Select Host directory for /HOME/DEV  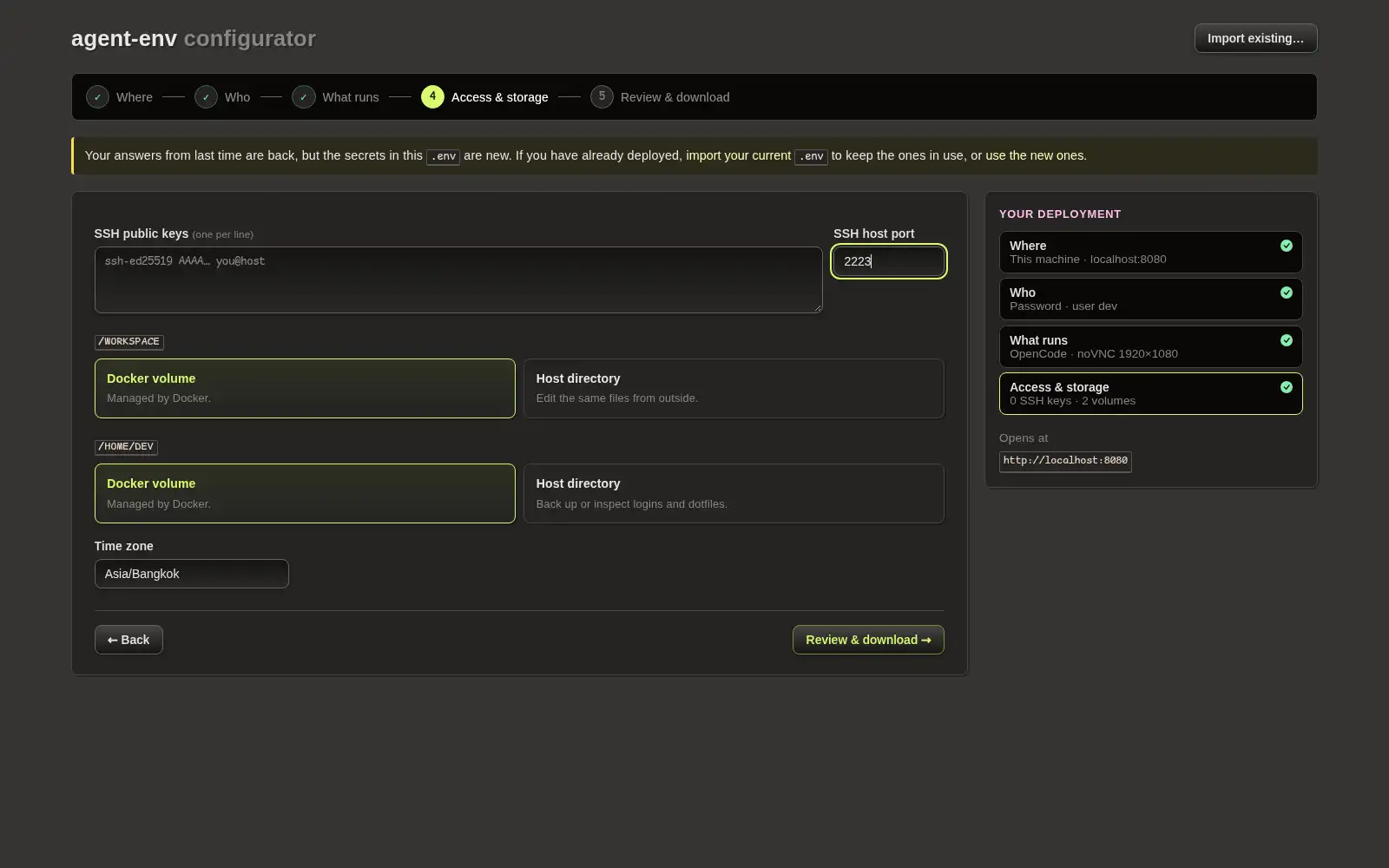734,493
